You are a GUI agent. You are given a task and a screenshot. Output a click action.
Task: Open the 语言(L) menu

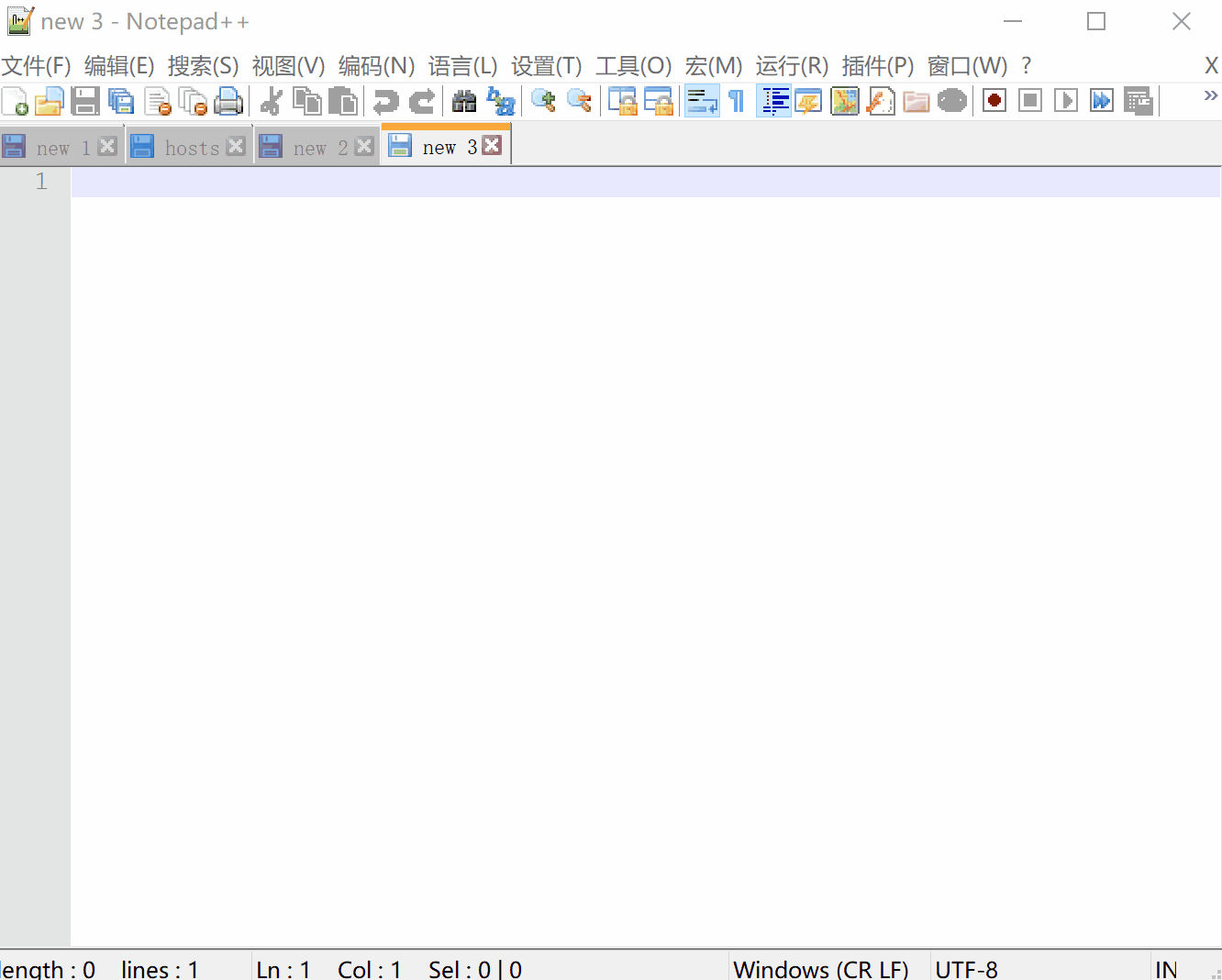(x=462, y=66)
